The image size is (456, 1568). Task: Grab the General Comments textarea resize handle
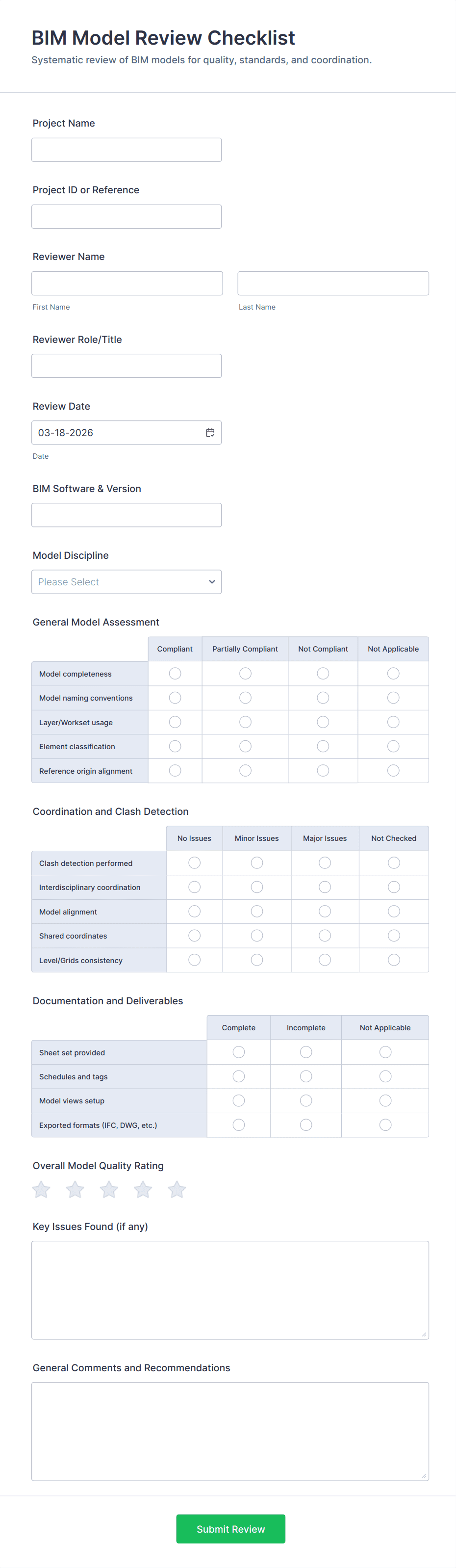coord(425,1475)
